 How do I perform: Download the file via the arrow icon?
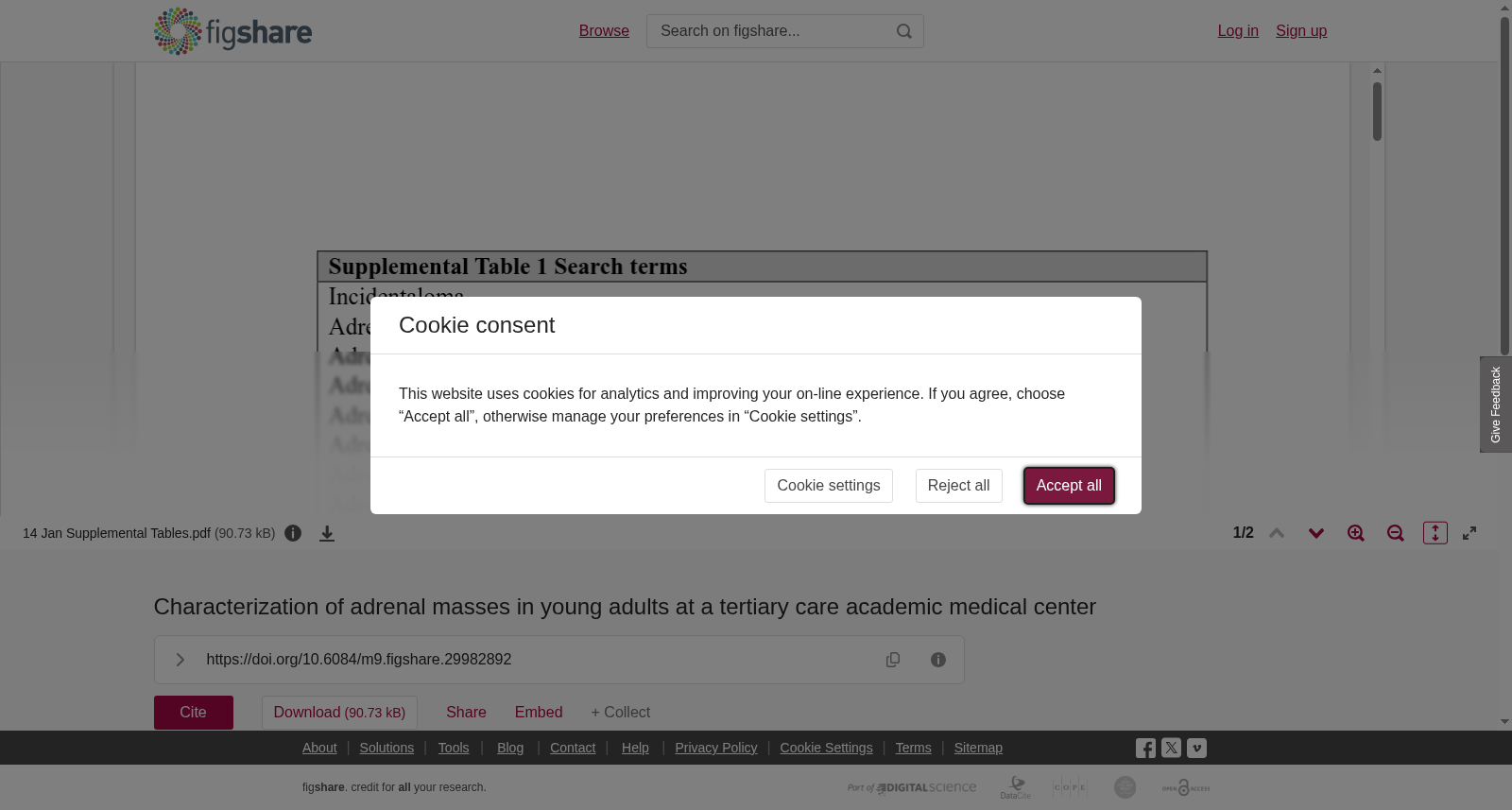coord(327,533)
